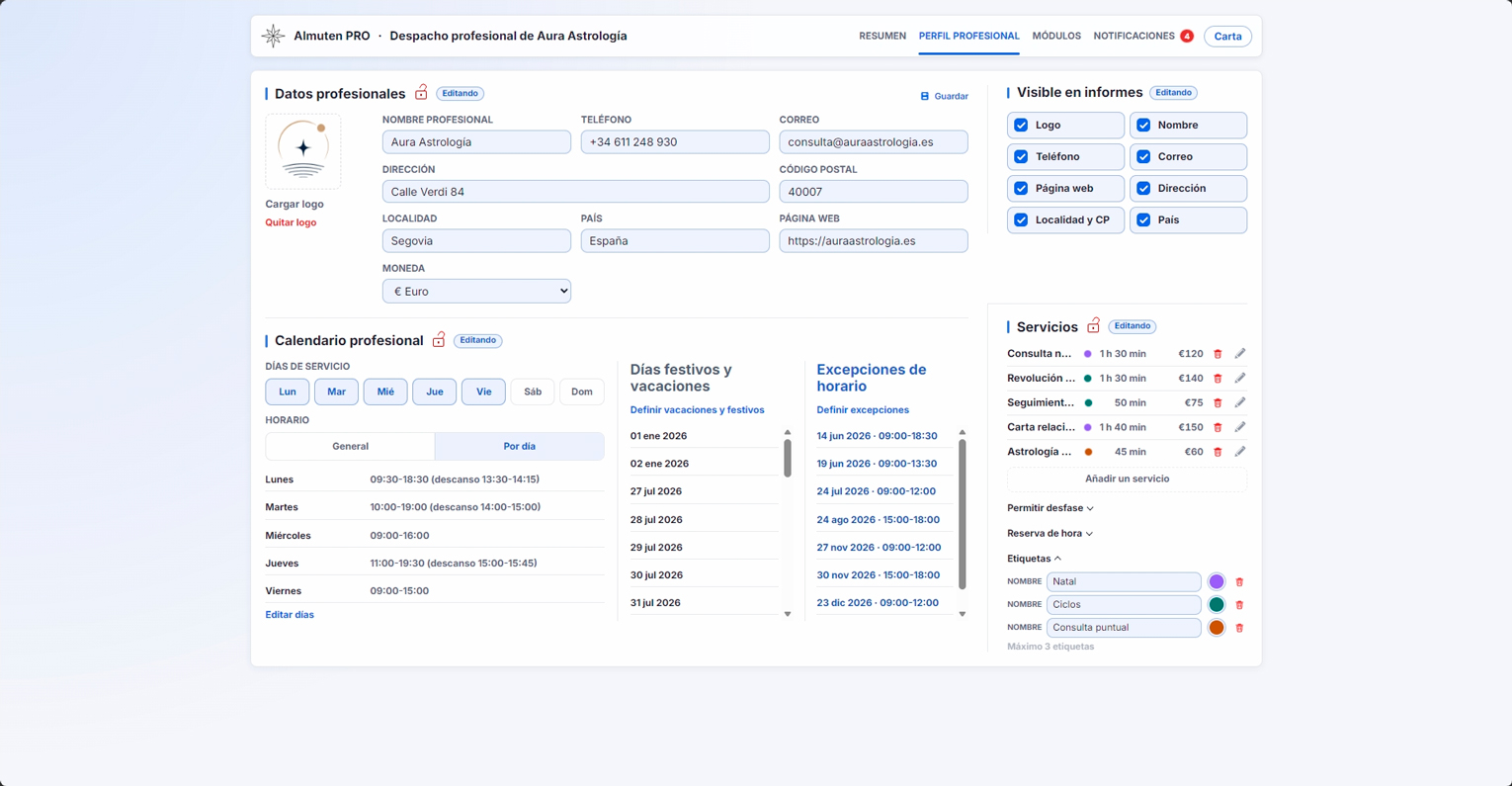Delete the Astrología service with its trash icon
This screenshot has height=786, width=1512.
tap(1218, 452)
